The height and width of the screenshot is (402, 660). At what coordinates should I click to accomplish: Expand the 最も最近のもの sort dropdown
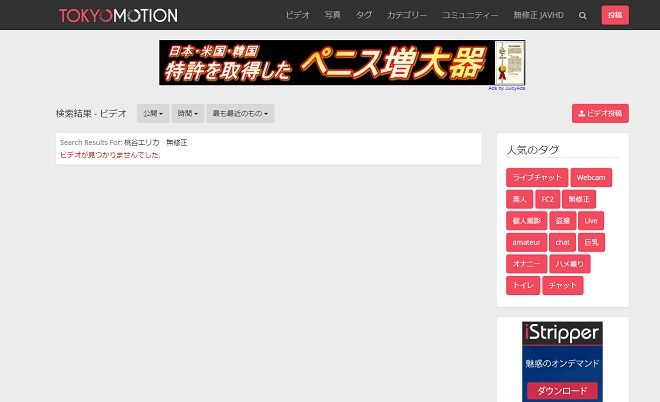(x=240, y=114)
